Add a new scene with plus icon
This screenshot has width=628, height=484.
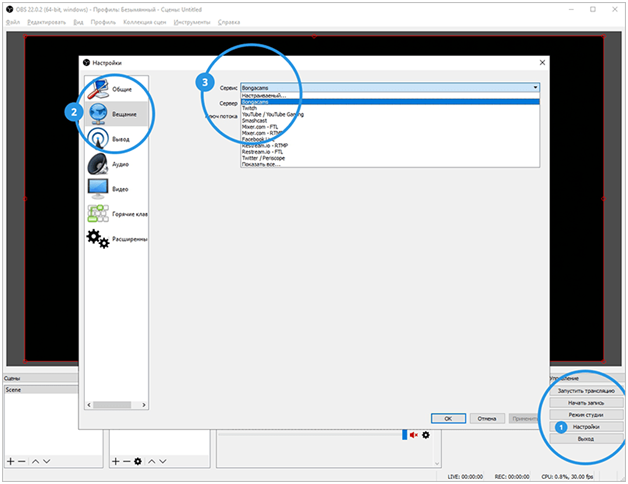pyautogui.click(x=10, y=462)
